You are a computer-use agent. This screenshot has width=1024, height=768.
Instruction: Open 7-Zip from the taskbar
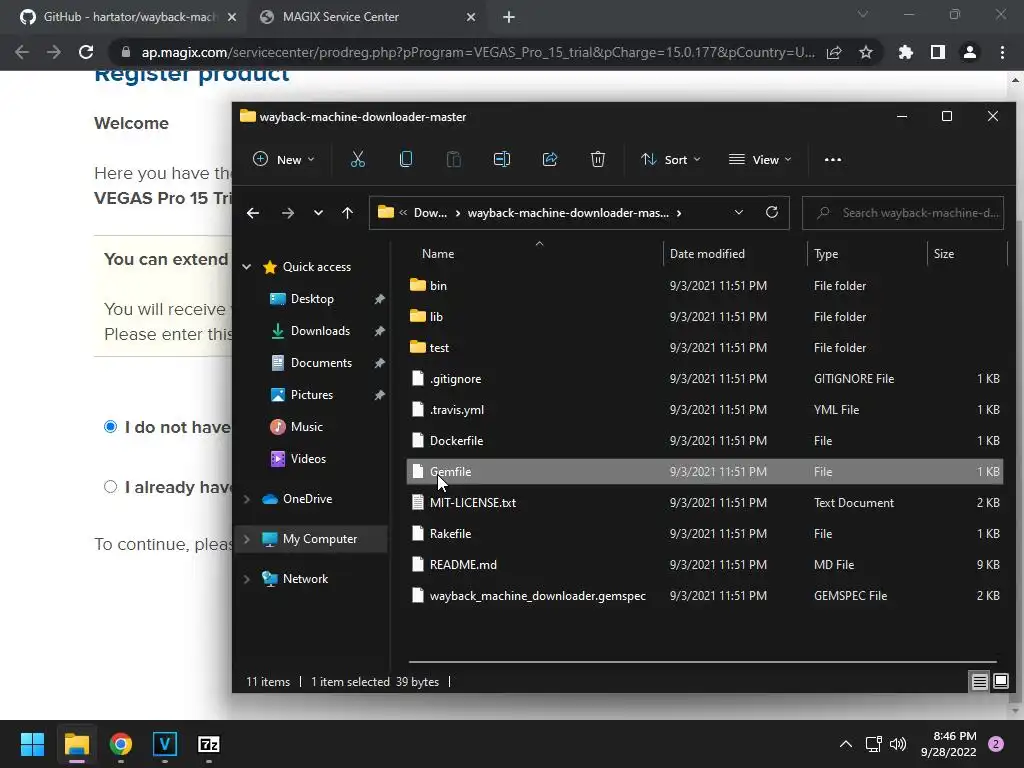(208, 744)
